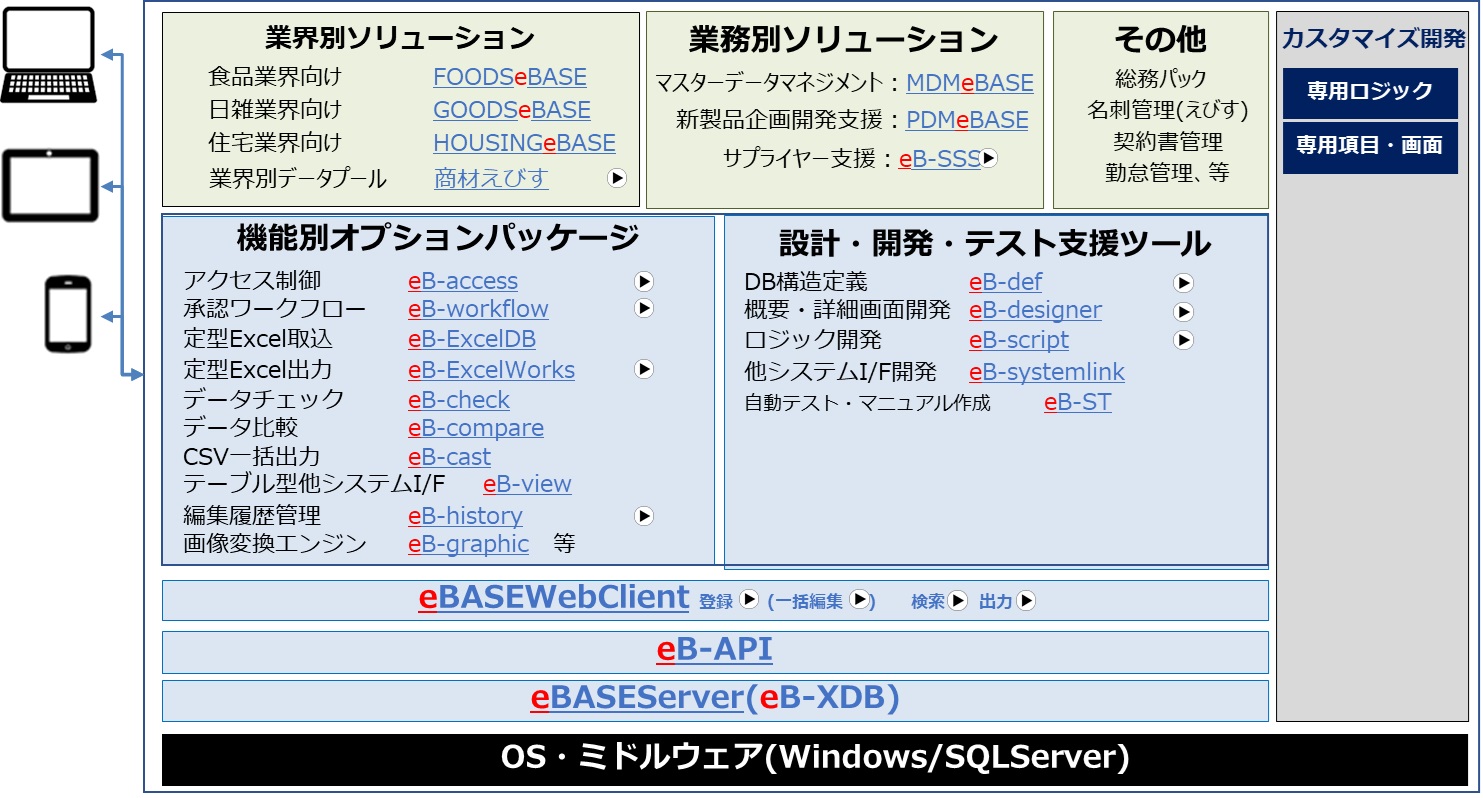Screen dimensions: 1483x798
Task: Click play icon after 登録
Action: 749,600
